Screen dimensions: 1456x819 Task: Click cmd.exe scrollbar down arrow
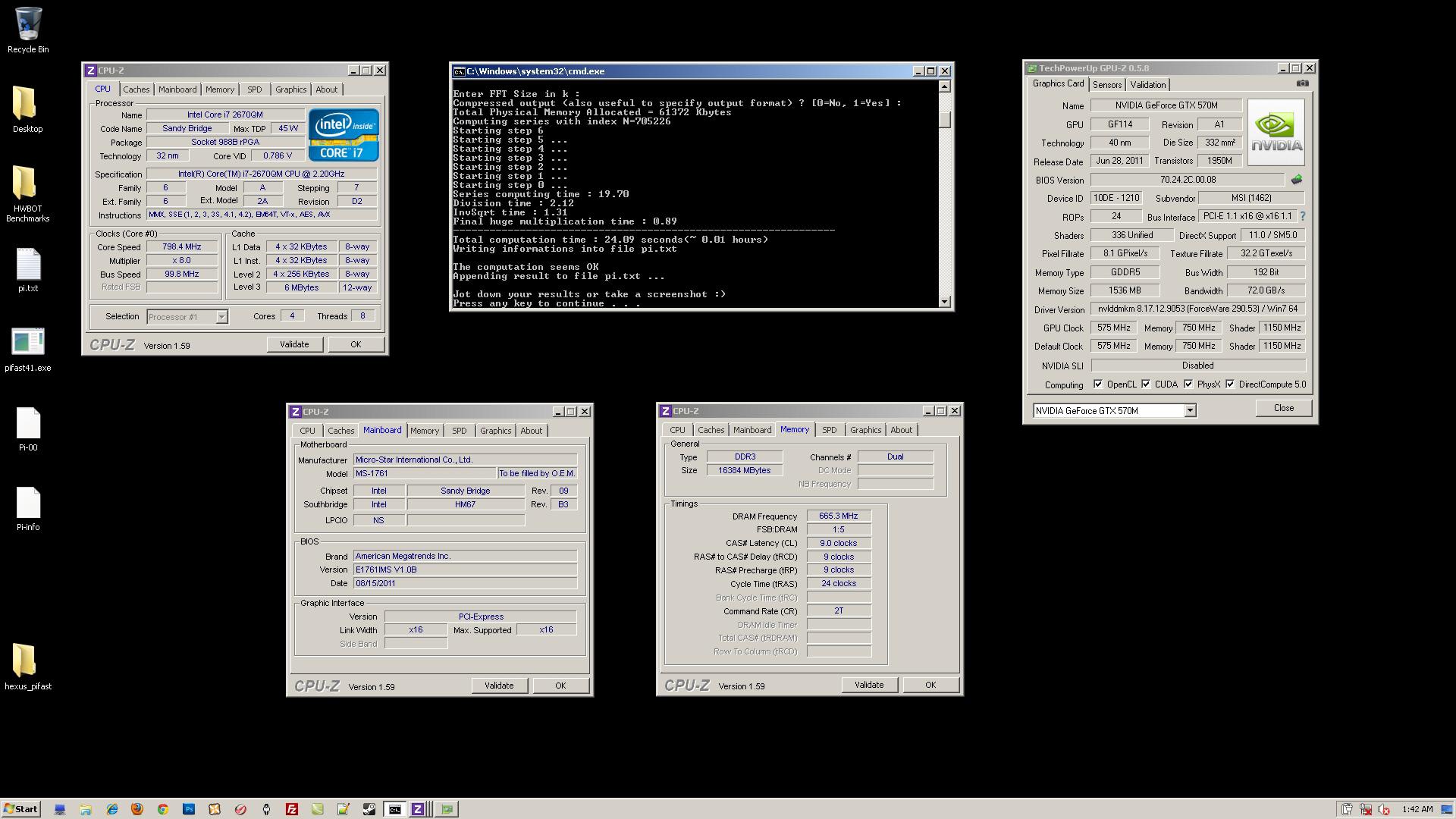coord(944,302)
